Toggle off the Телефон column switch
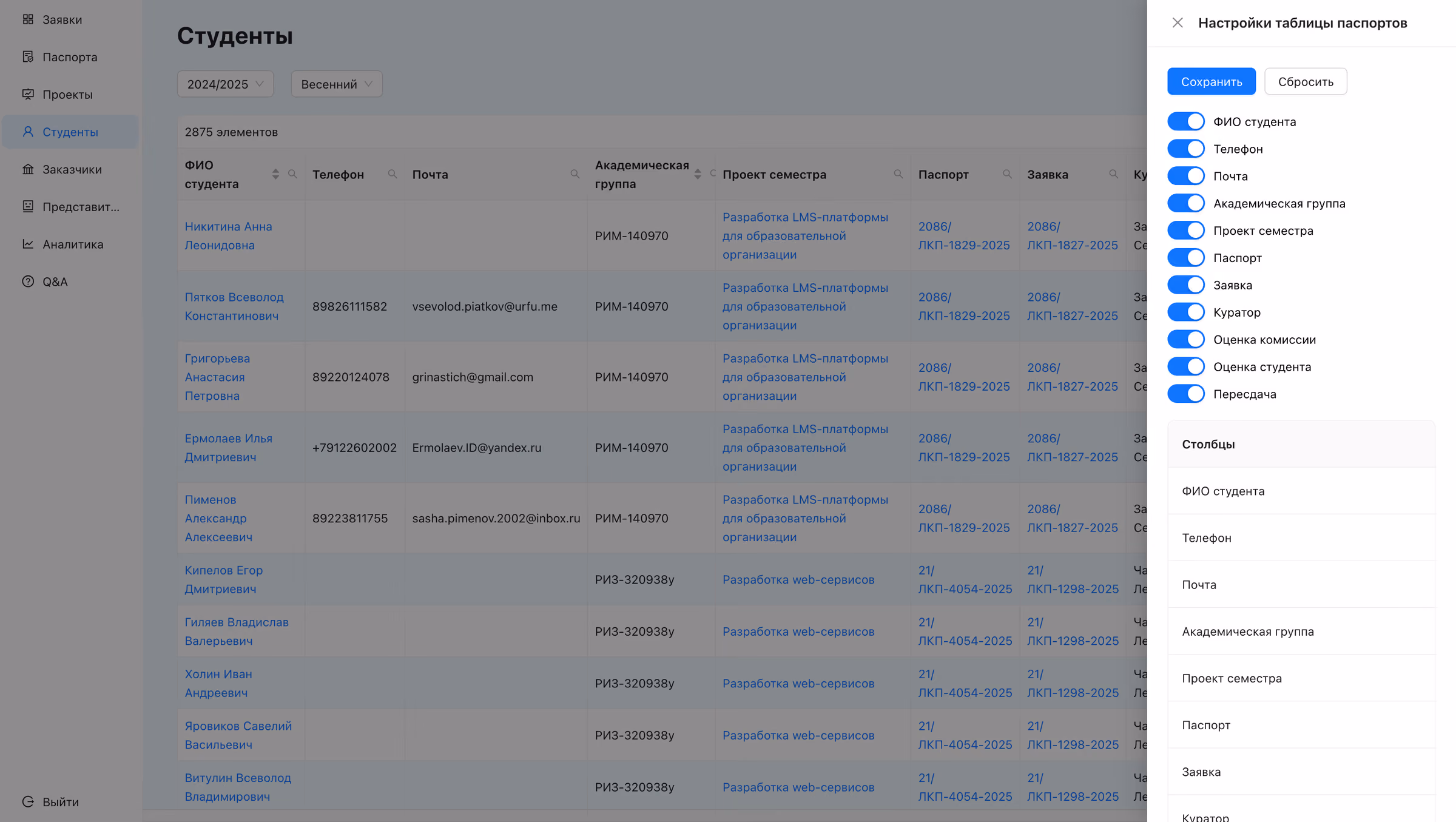Viewport: 1456px width, 822px height. click(1186, 149)
